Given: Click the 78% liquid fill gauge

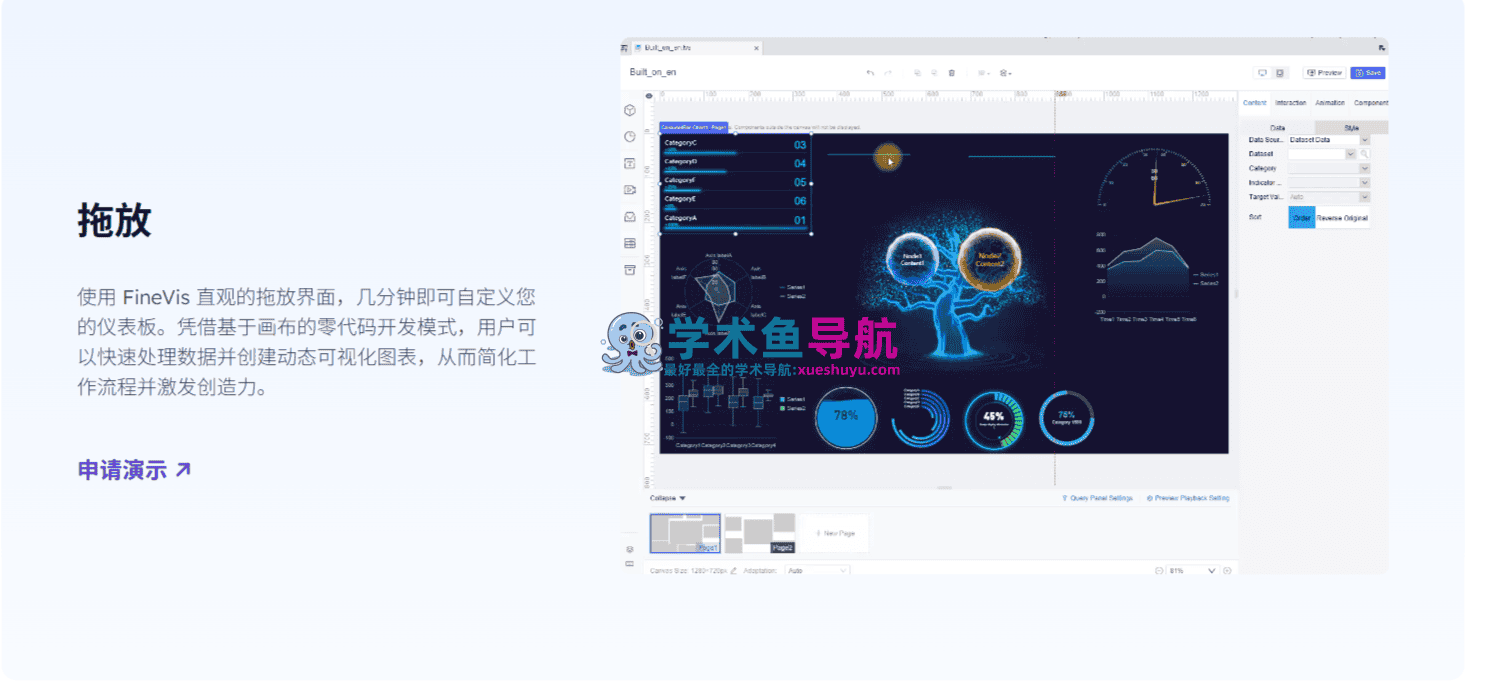Looking at the screenshot, I should (846, 417).
